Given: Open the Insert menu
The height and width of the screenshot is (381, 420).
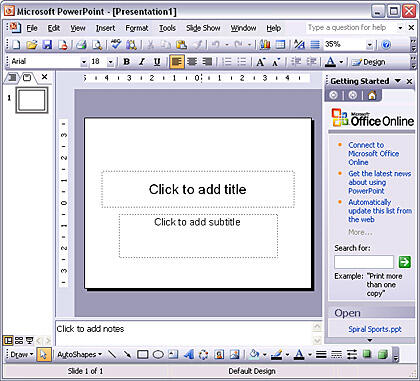Looking at the screenshot, I should 105,28.
